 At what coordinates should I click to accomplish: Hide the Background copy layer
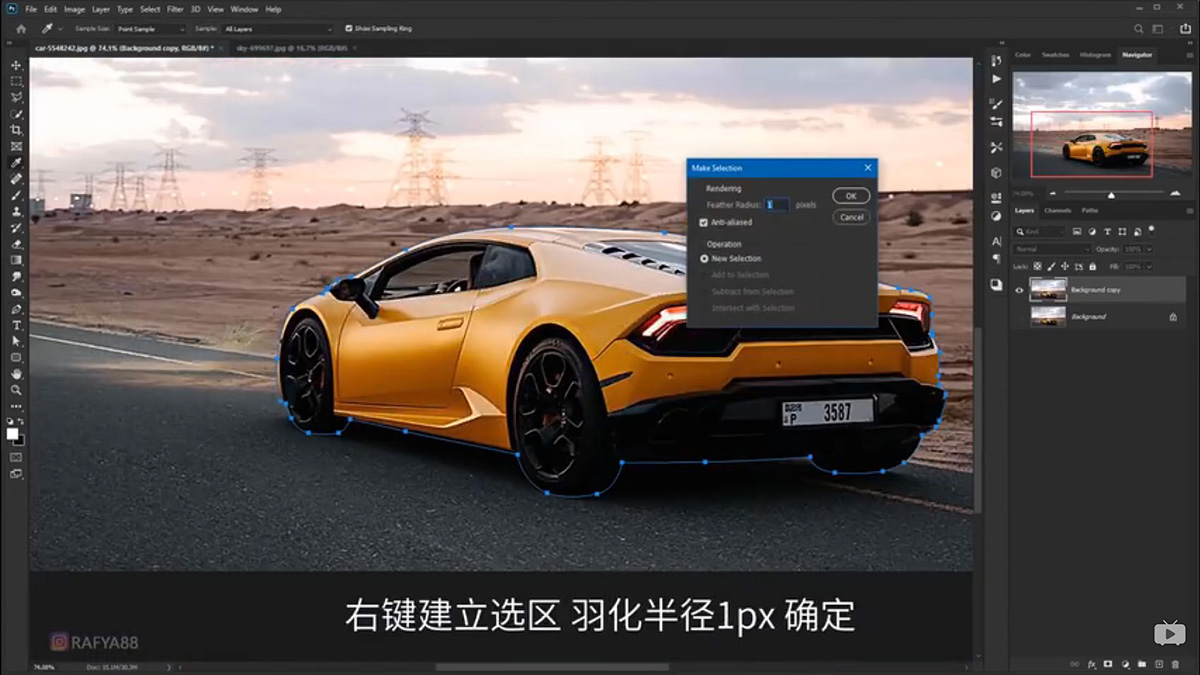click(1019, 290)
